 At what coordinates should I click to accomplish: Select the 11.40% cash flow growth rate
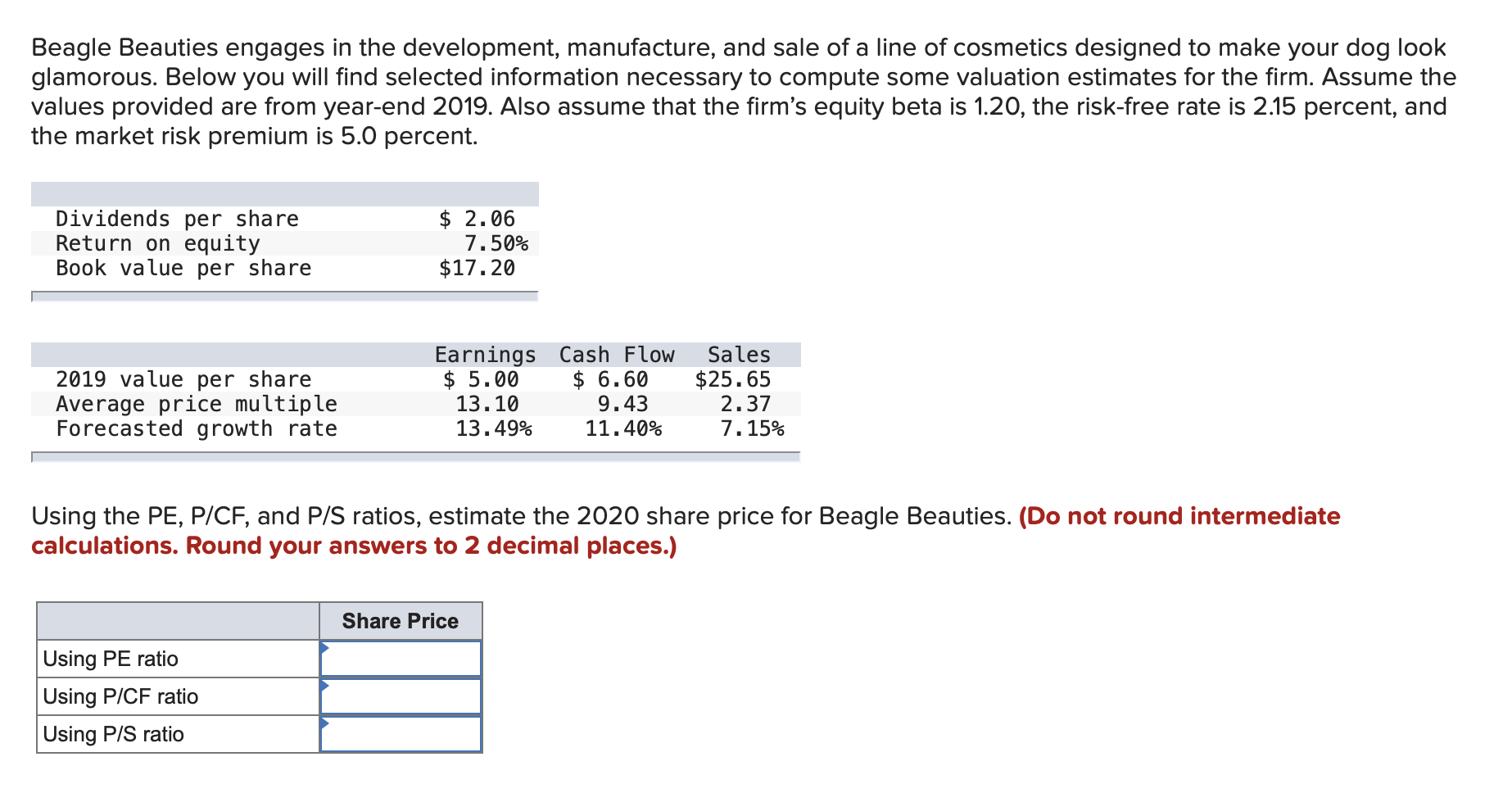coord(623,428)
